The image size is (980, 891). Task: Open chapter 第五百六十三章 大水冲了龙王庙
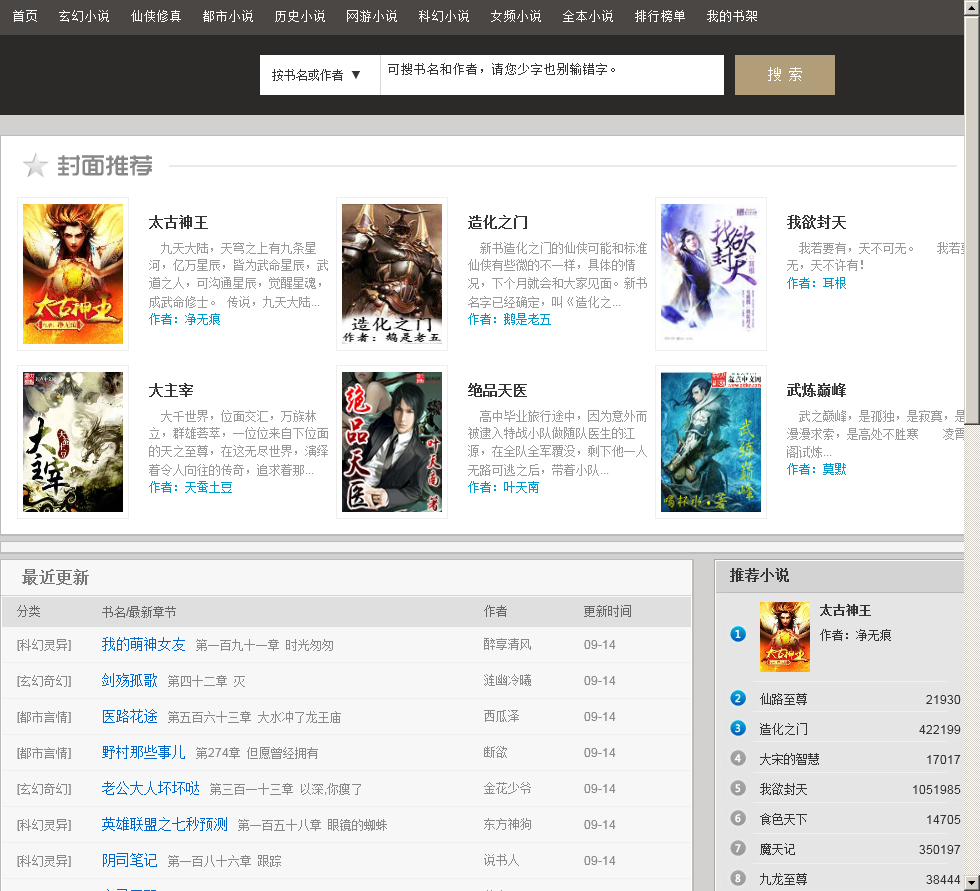(254, 717)
